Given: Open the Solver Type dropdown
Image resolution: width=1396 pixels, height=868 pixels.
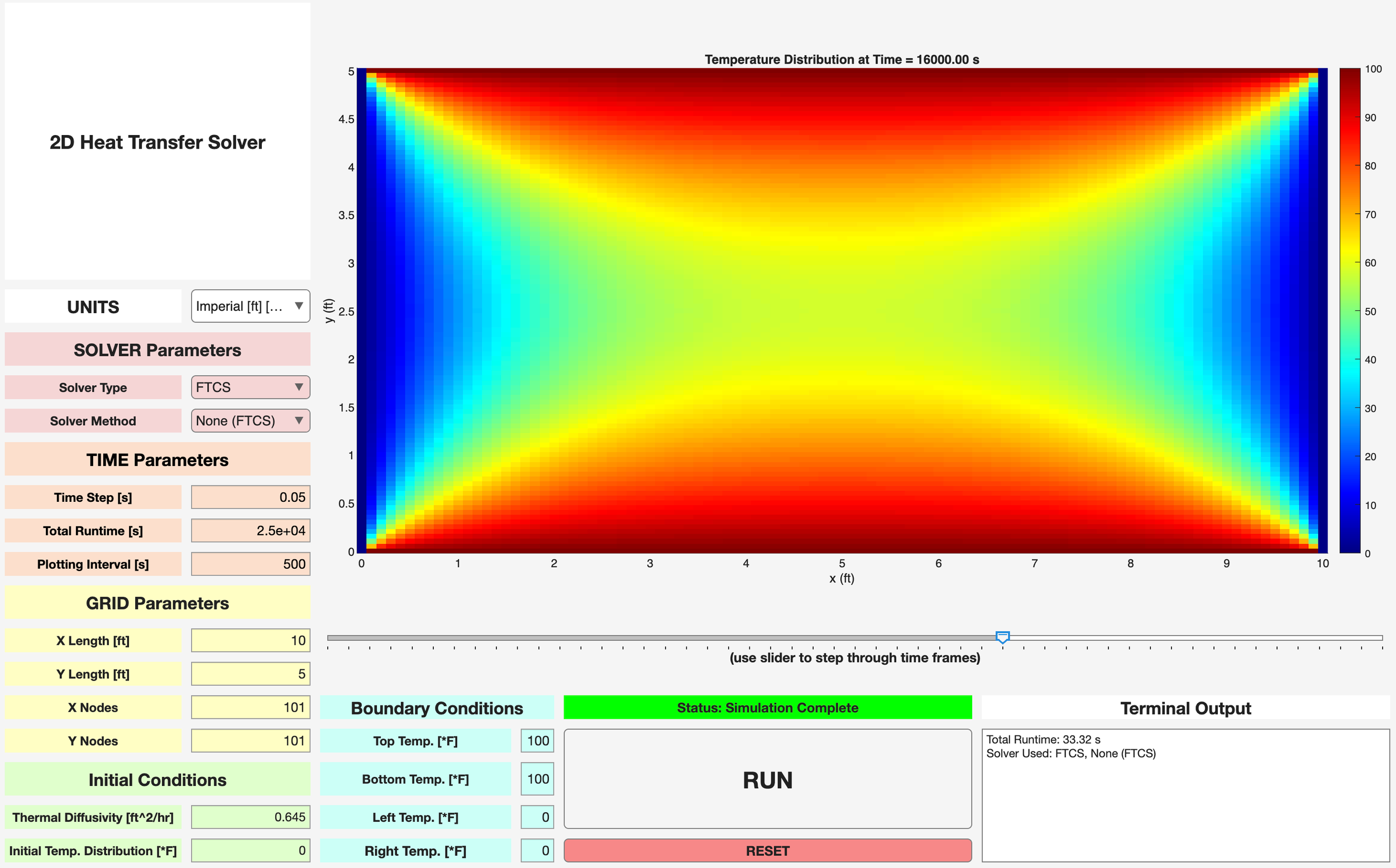Looking at the screenshot, I should [250, 387].
